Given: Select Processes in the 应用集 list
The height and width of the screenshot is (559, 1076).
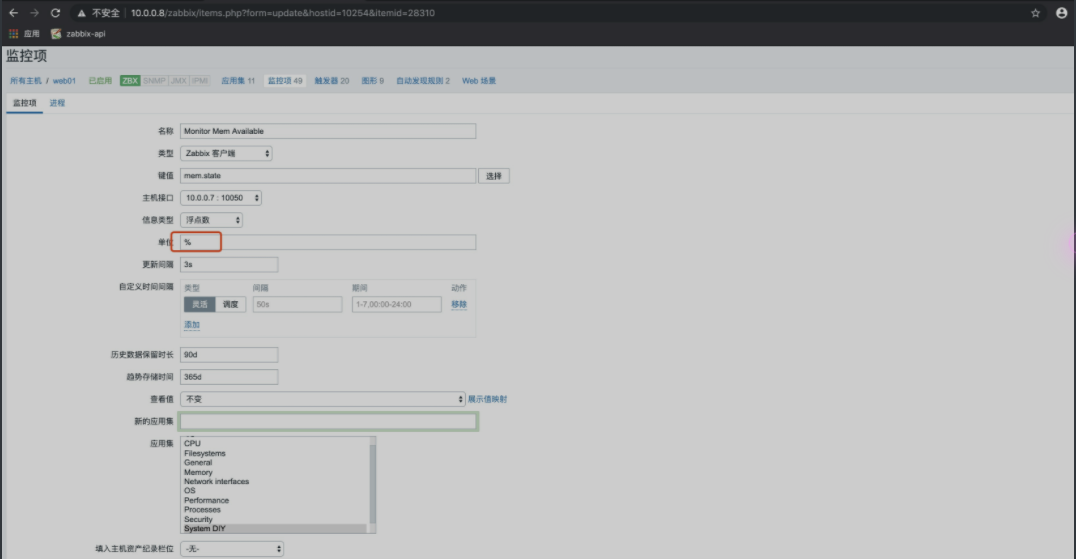Looking at the screenshot, I should click(202, 510).
